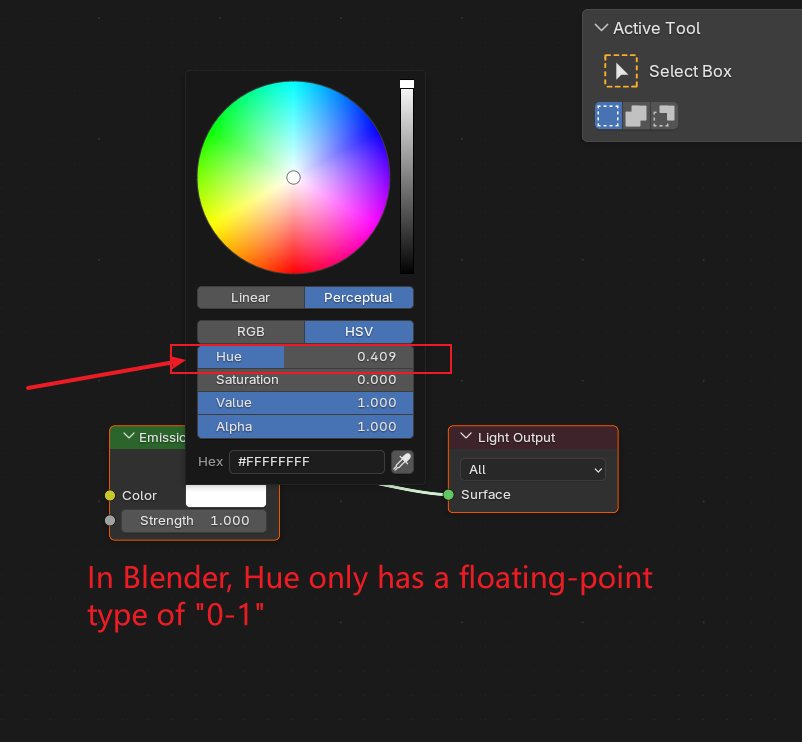The width and height of the screenshot is (802, 742).
Task: Click the center handle of the color wheel
Action: 293,177
